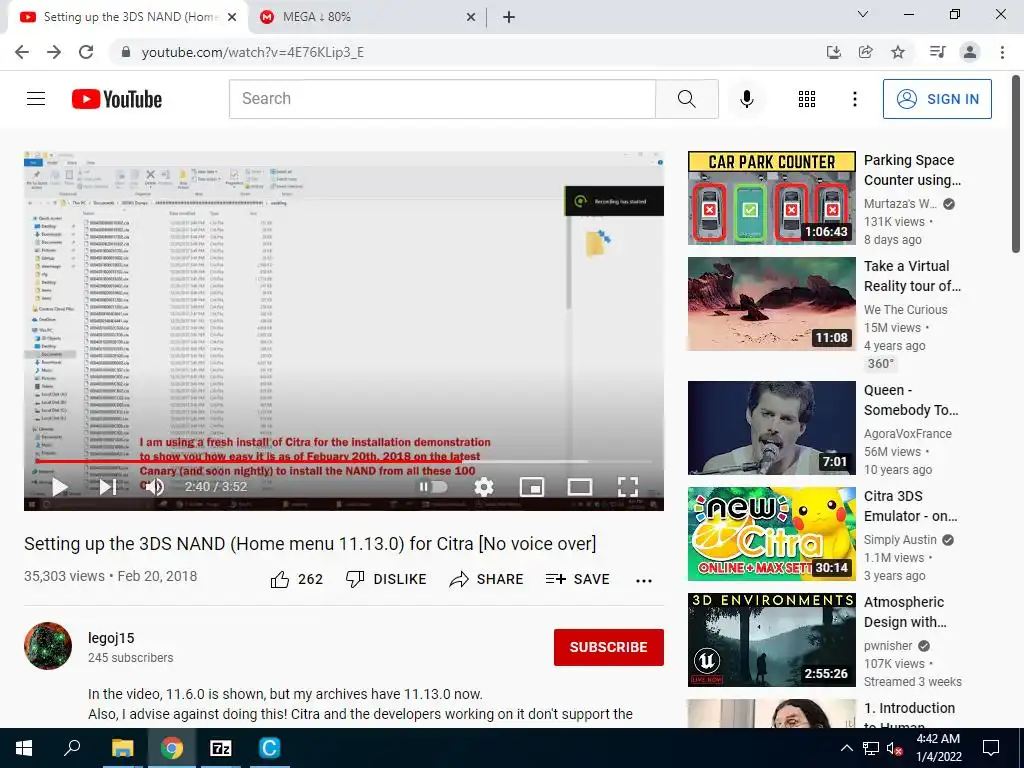The height and width of the screenshot is (768, 1024).
Task: Open Murtaza's Workshop channel name
Action: point(901,204)
